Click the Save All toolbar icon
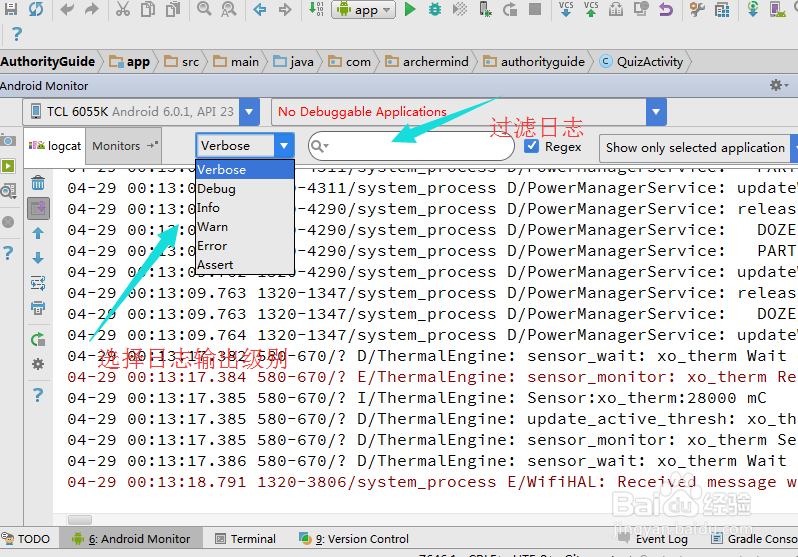798x557 pixels. click(10, 8)
